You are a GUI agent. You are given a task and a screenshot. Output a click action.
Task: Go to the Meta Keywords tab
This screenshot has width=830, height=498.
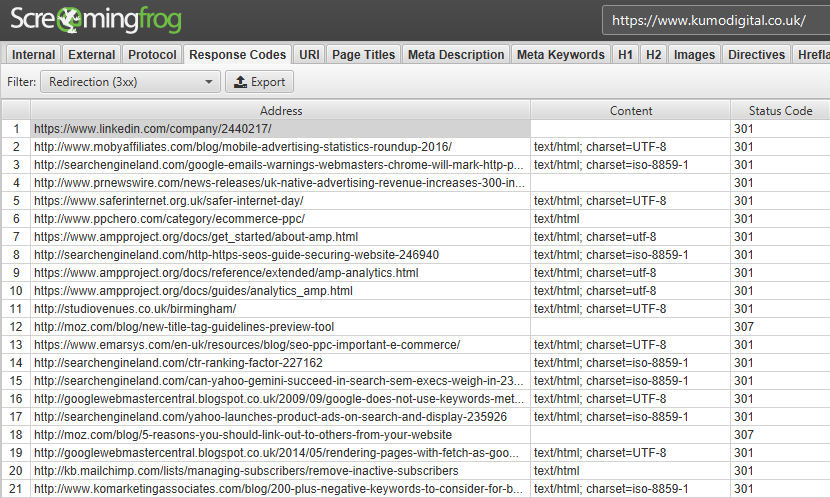point(561,55)
